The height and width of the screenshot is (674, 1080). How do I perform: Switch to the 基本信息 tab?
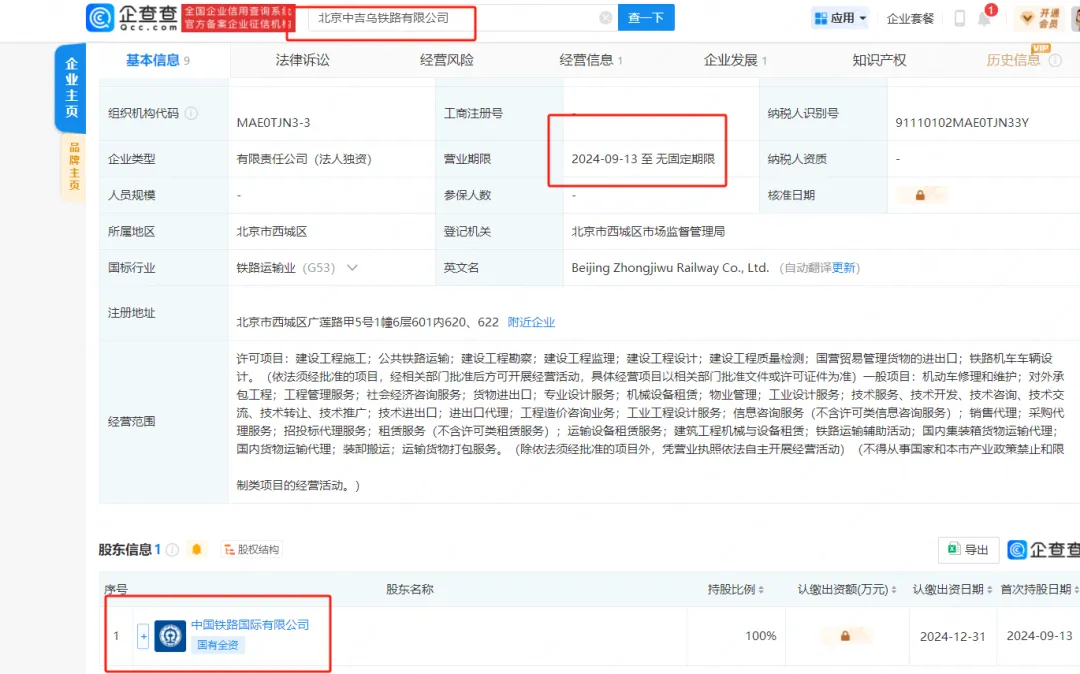click(158, 61)
